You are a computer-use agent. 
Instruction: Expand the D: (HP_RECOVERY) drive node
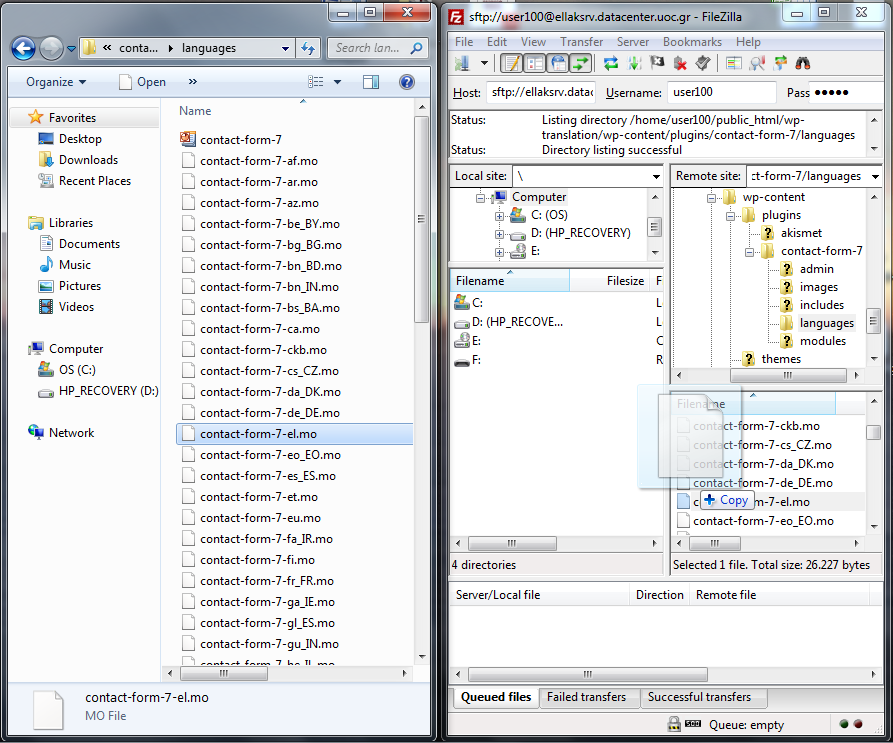(x=499, y=234)
